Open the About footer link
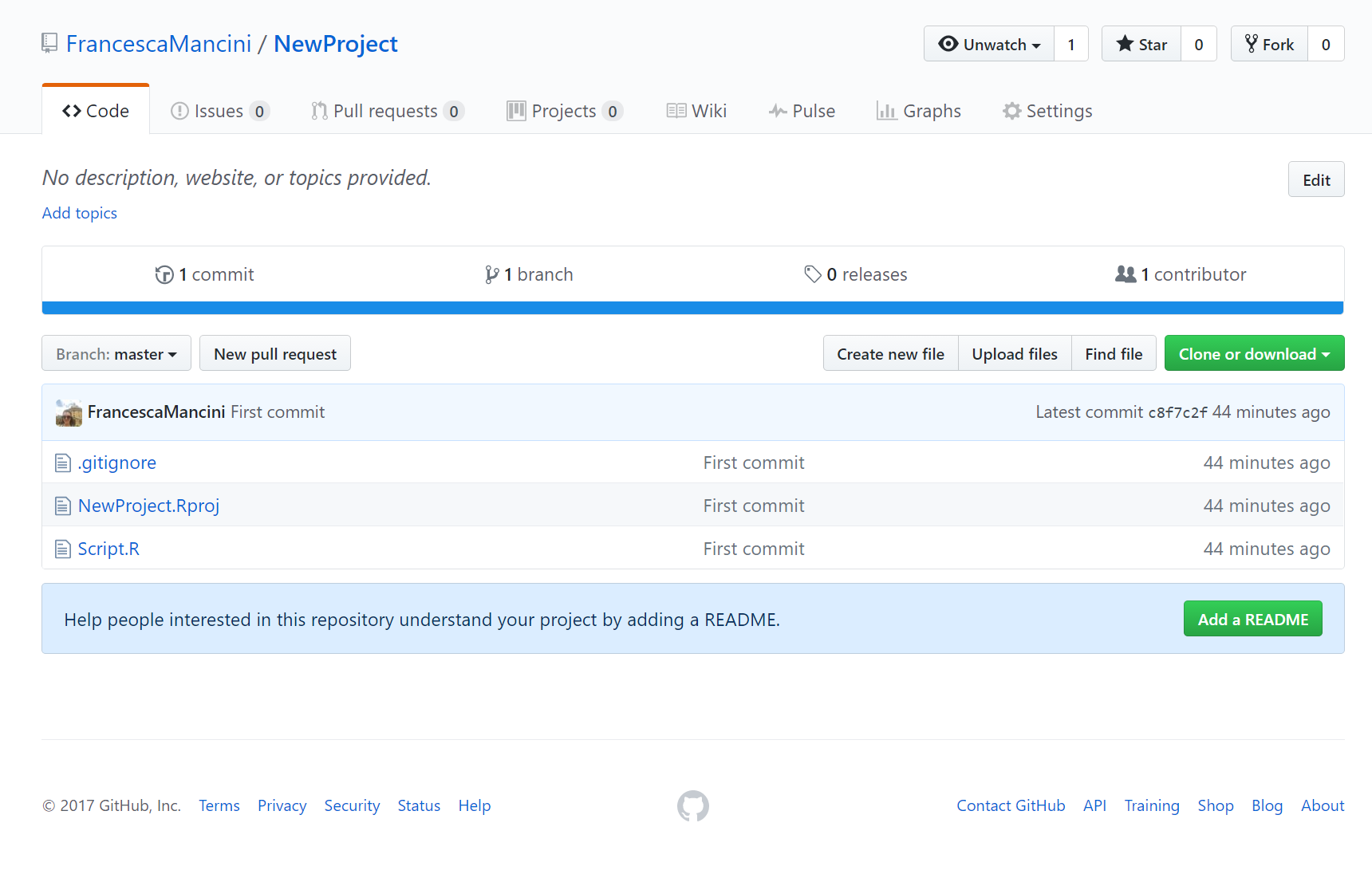This screenshot has width=1372, height=870. (1323, 805)
